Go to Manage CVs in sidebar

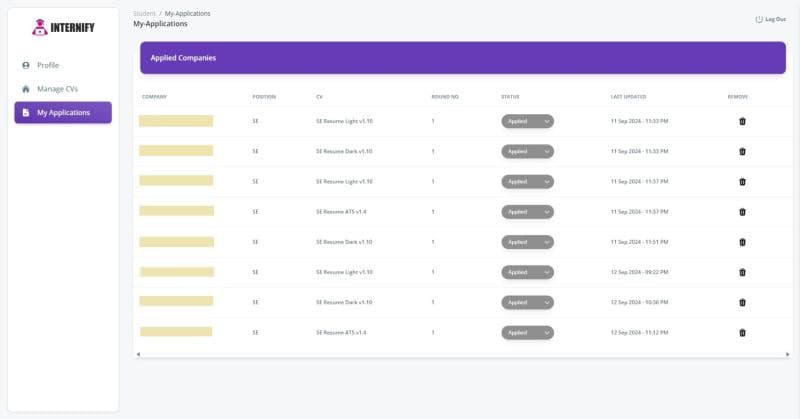63,89
